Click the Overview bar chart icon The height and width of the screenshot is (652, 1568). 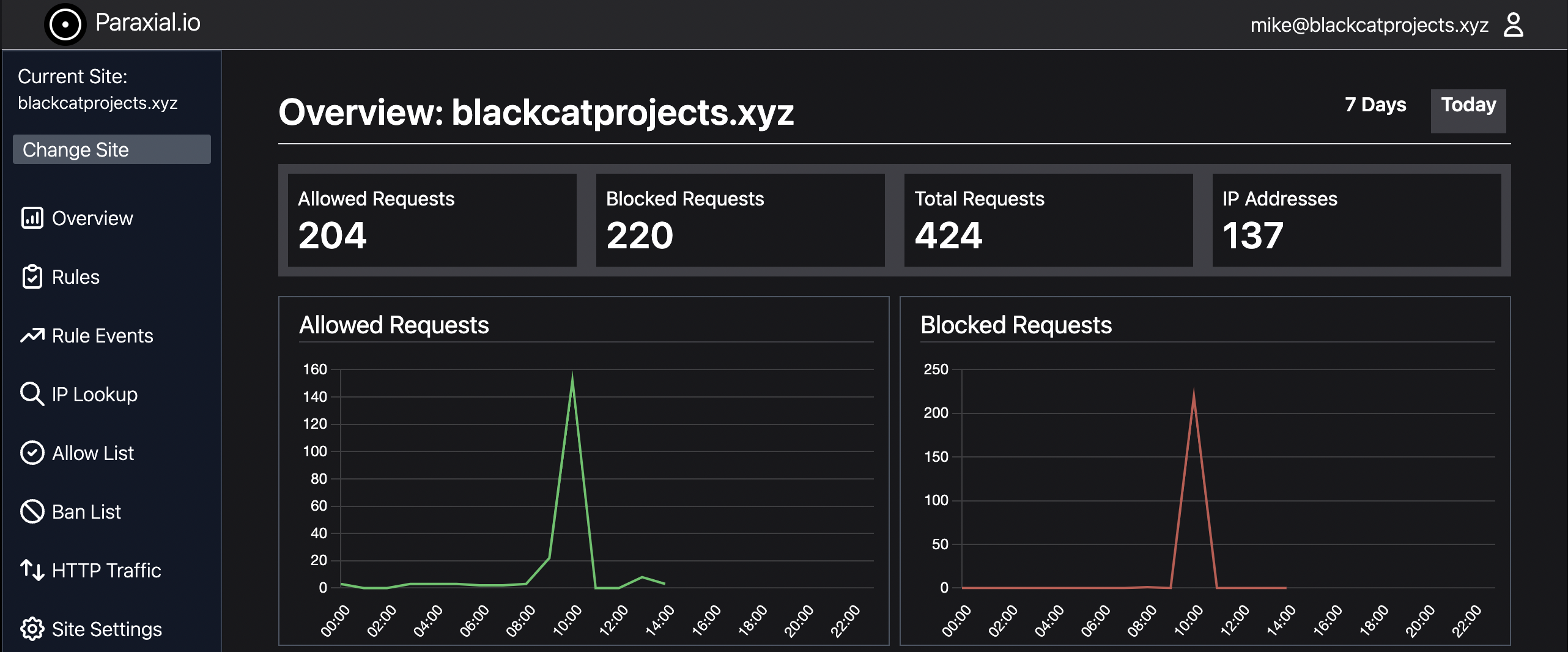click(32, 218)
